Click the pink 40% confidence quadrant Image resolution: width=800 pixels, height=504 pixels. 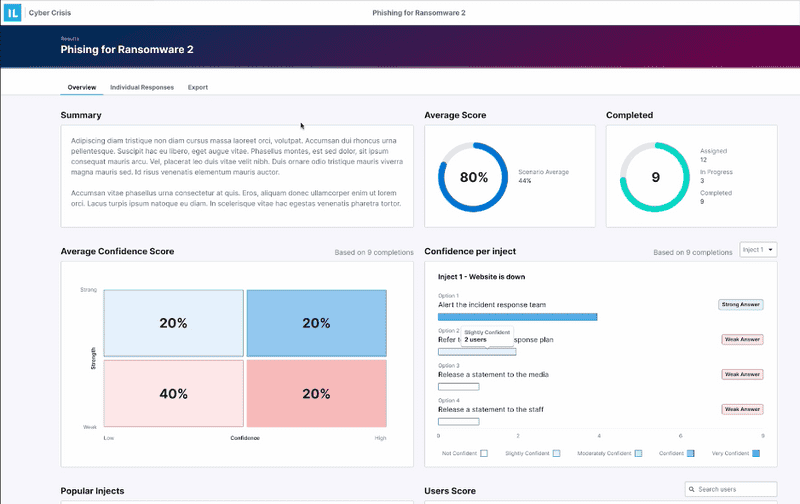[174, 394]
